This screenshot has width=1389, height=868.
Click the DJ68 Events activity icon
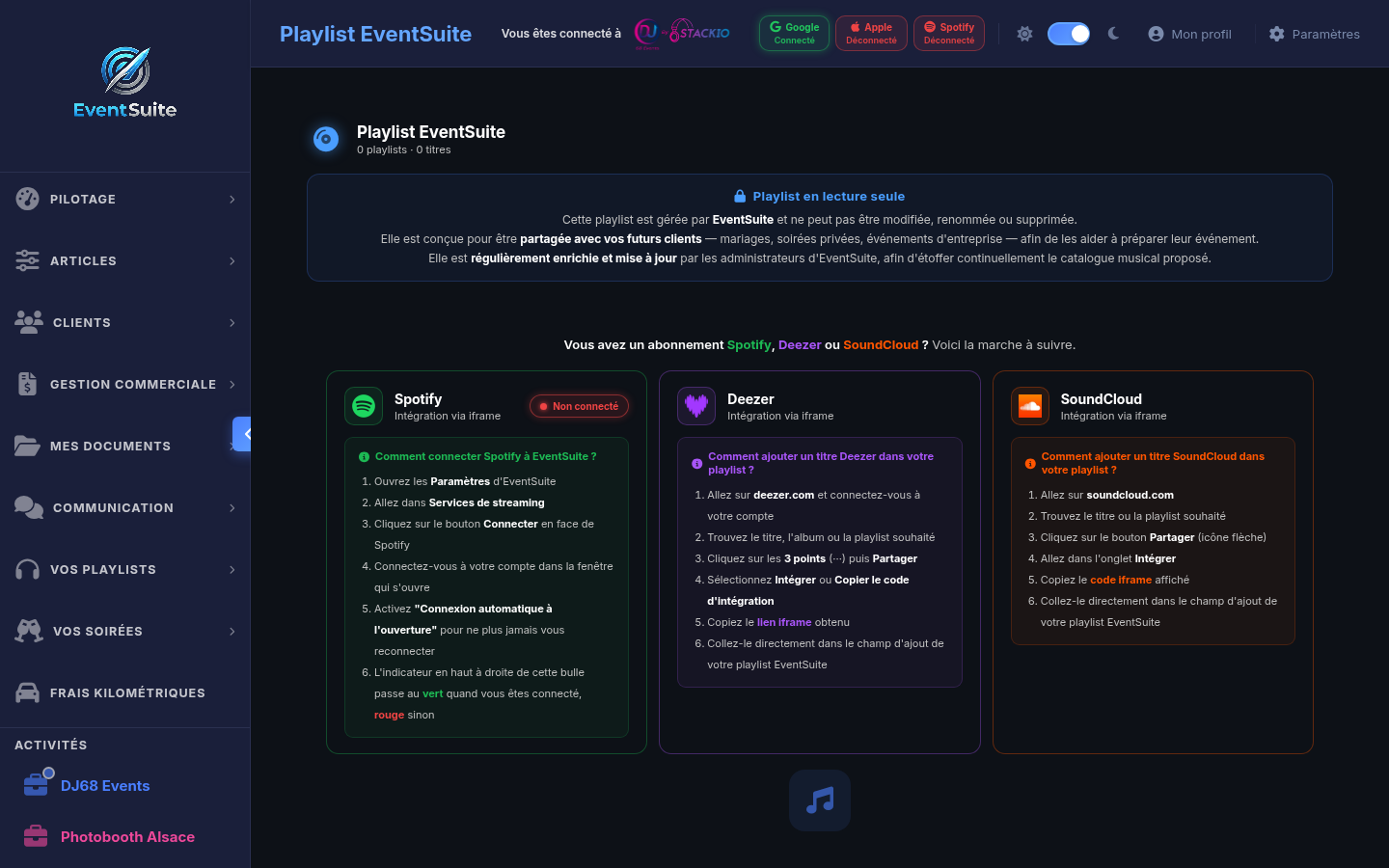point(36,785)
